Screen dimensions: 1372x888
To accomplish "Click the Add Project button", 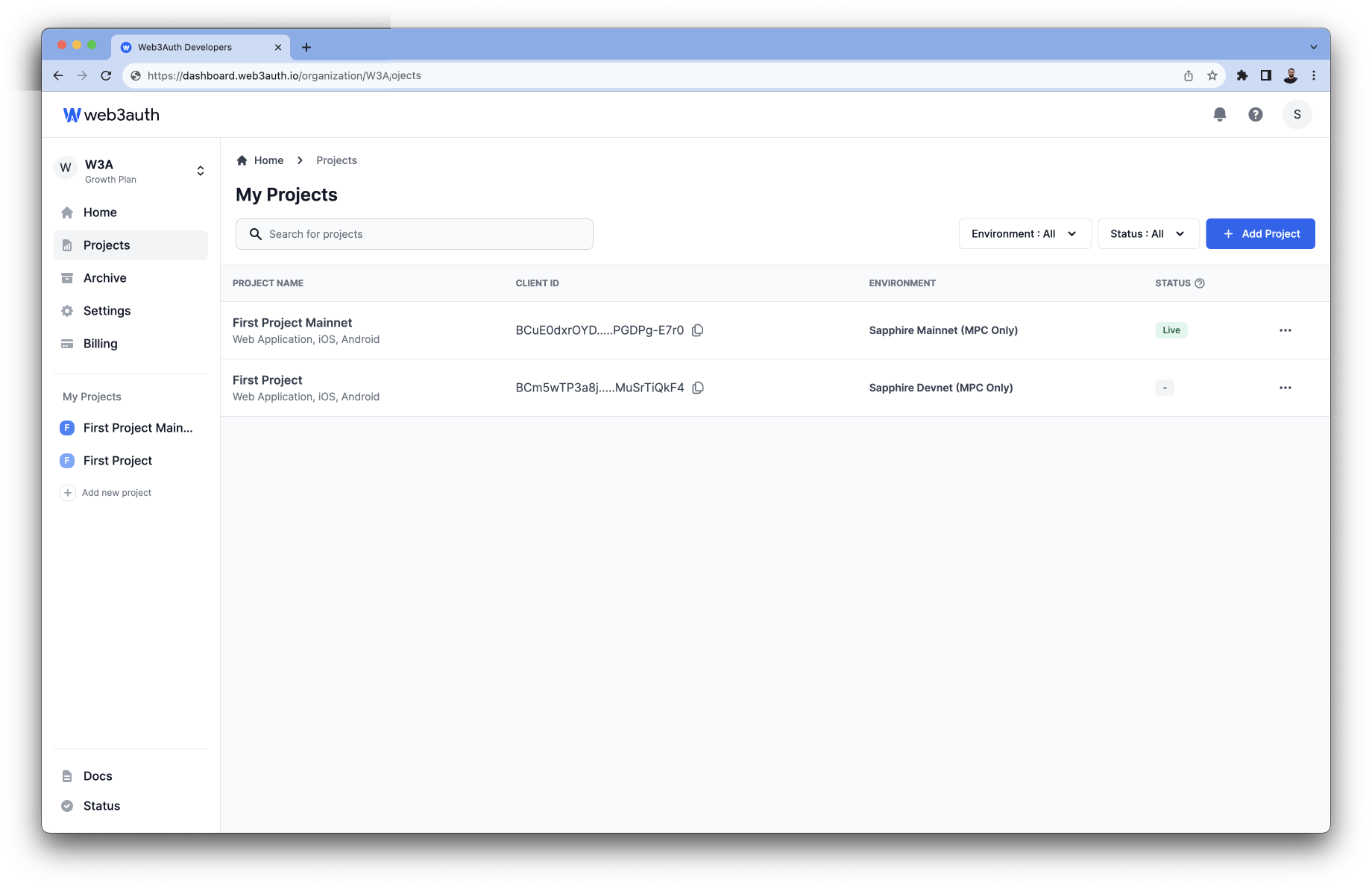I will click(x=1260, y=234).
